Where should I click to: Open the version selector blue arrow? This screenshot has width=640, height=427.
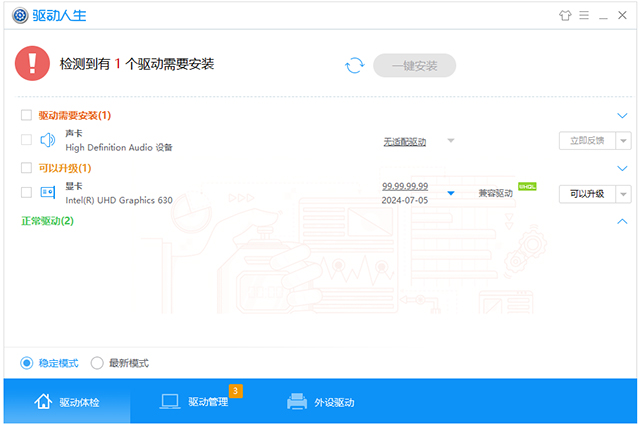coord(451,193)
